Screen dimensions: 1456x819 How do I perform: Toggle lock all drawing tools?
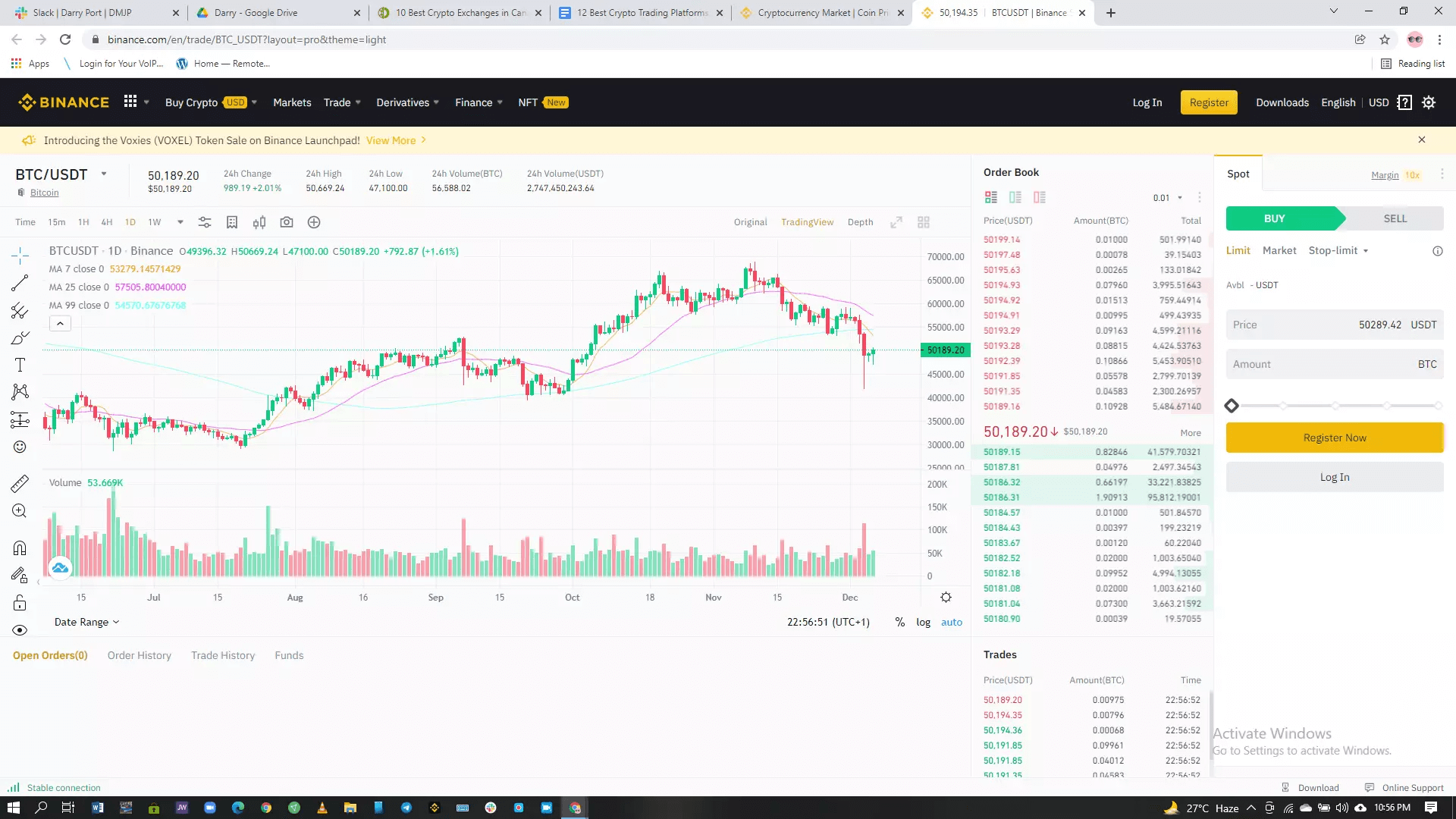(20, 603)
